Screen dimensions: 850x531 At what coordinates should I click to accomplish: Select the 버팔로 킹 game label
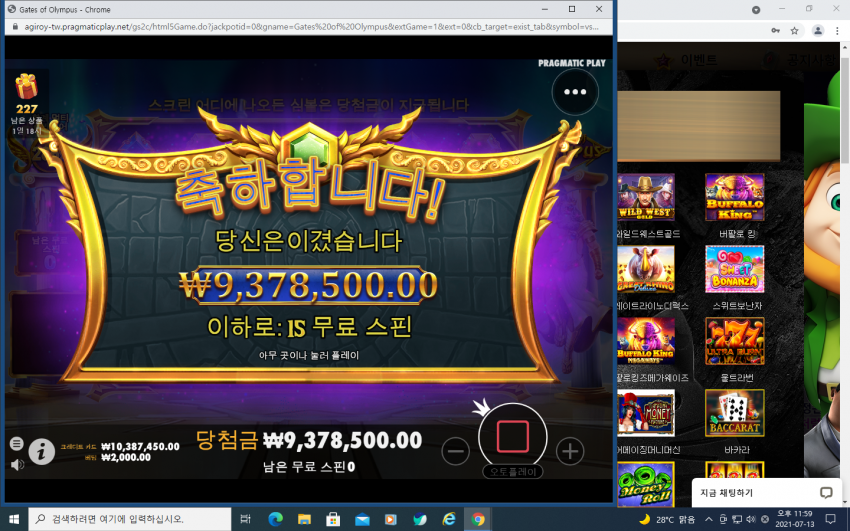point(737,234)
